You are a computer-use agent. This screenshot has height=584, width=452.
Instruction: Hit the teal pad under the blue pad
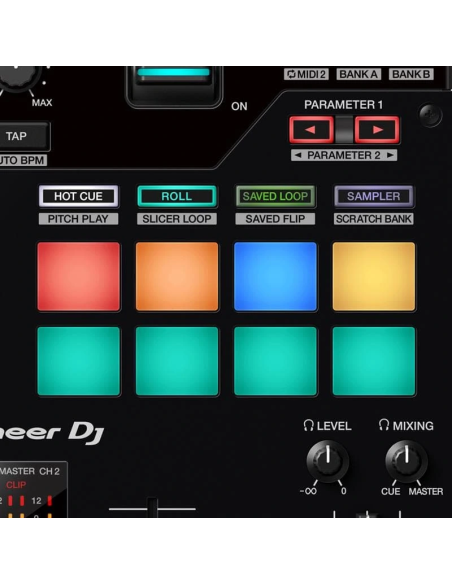275,361
